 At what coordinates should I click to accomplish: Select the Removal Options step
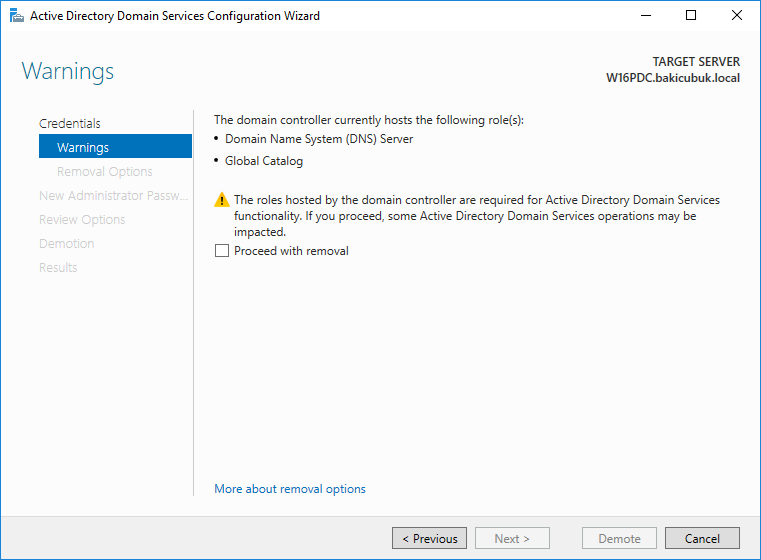[x=105, y=171]
